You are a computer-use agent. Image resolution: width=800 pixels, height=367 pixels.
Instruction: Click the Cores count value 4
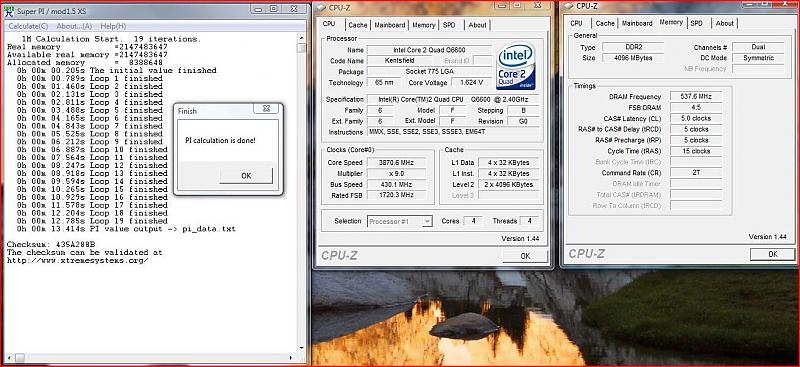pyautogui.click(x=474, y=221)
